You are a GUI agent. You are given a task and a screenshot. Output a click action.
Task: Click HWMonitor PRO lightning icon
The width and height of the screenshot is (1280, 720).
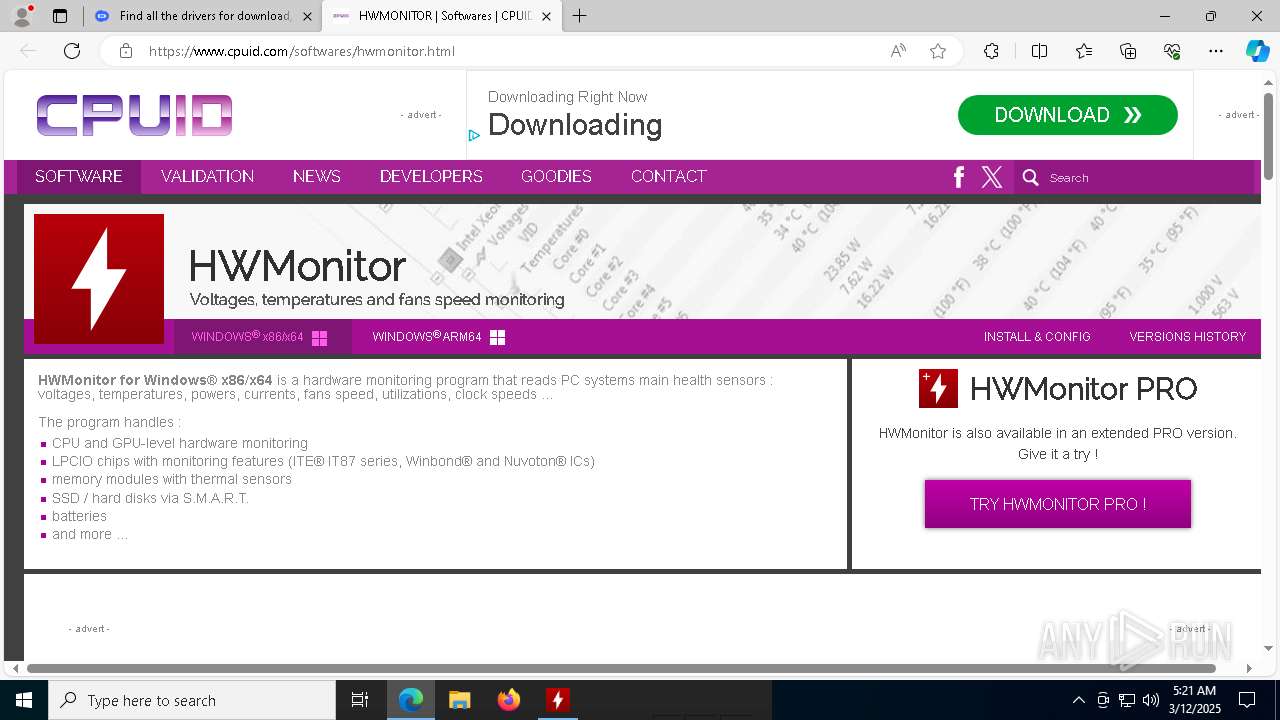pos(938,388)
